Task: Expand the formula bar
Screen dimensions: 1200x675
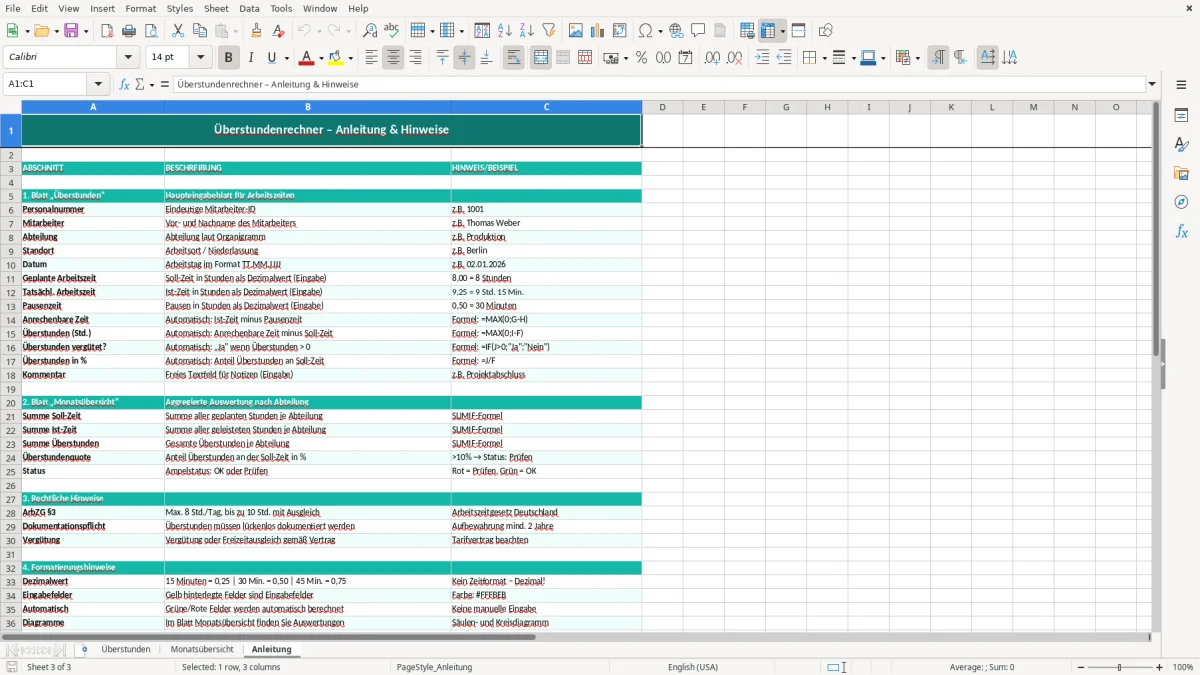Action: pos(1152,85)
